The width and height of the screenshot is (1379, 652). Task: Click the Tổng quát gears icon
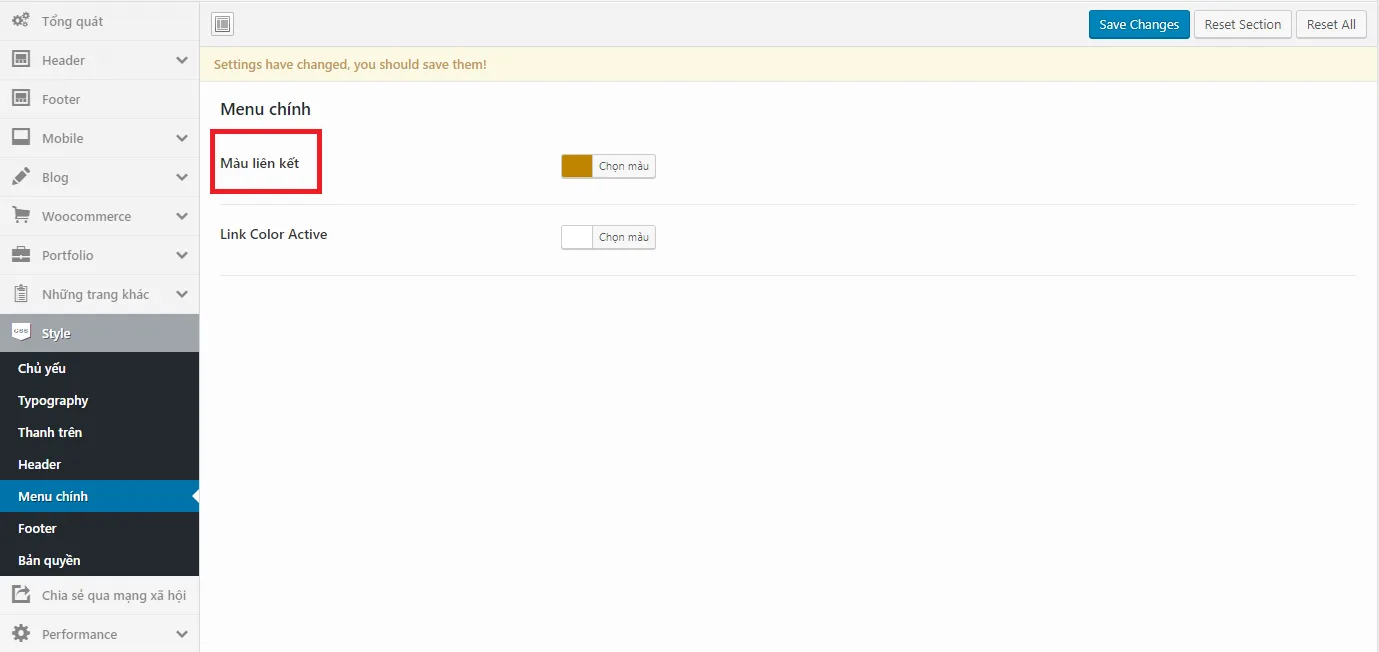click(20, 21)
